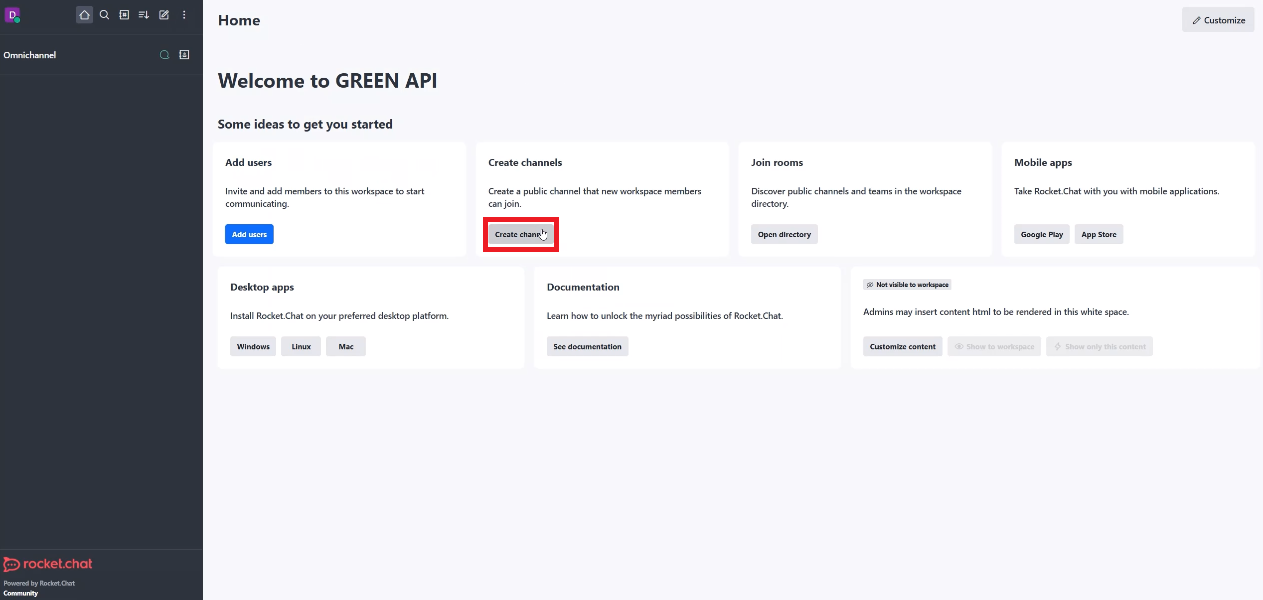Toggle 'Show to workspace' visibility option
The image size is (1263, 600).
pyautogui.click(x=994, y=346)
